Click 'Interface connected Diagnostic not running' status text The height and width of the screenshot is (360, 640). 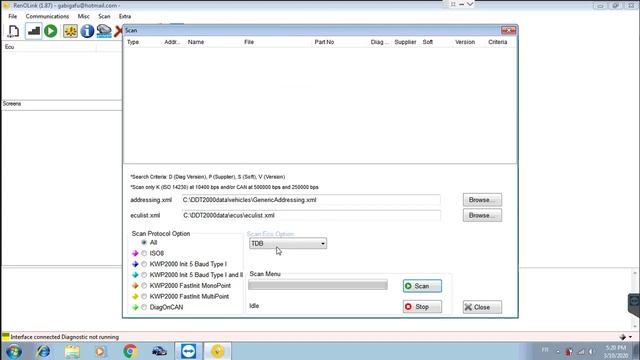point(64,337)
